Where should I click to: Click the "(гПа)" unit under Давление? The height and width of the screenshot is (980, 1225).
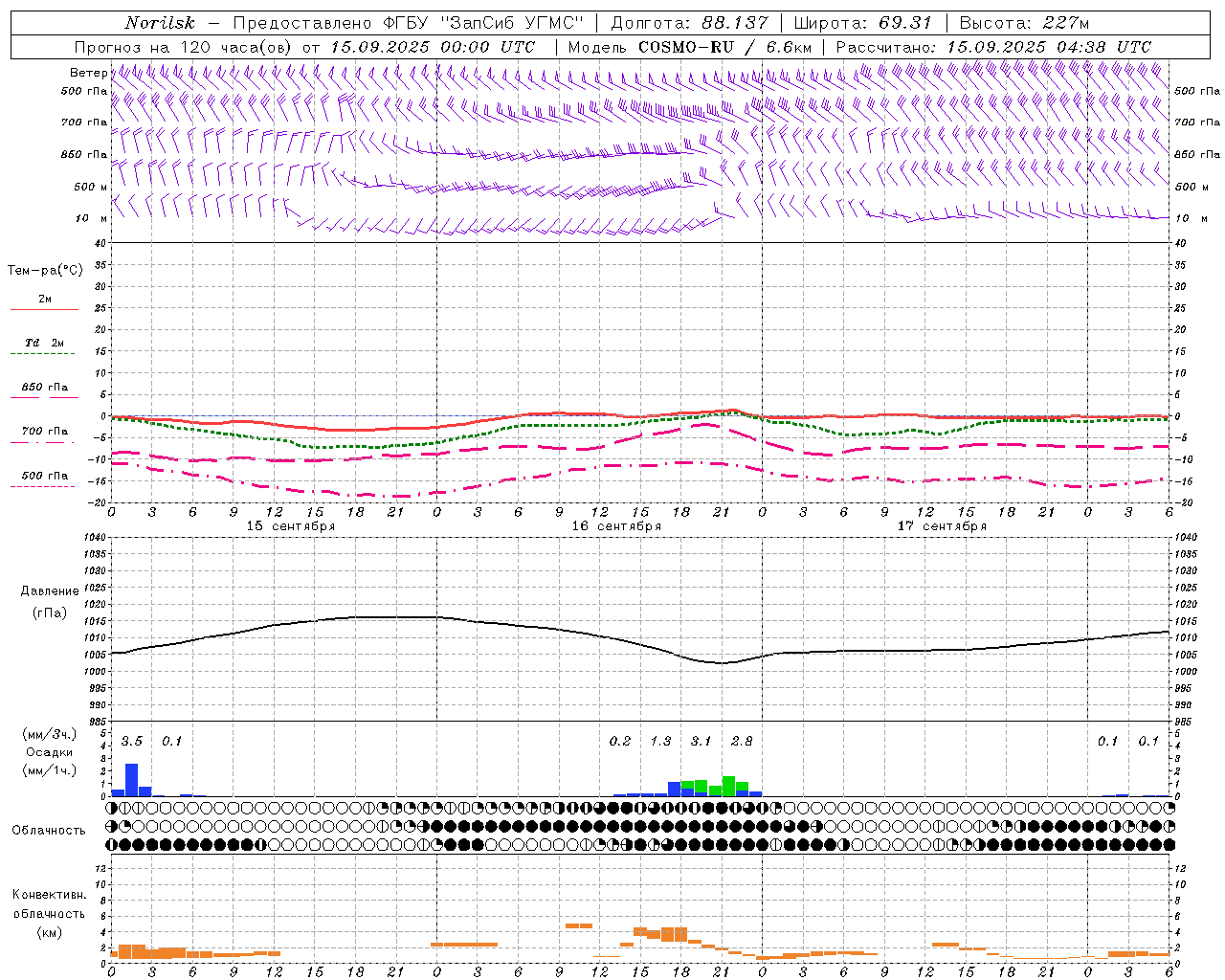point(50,613)
